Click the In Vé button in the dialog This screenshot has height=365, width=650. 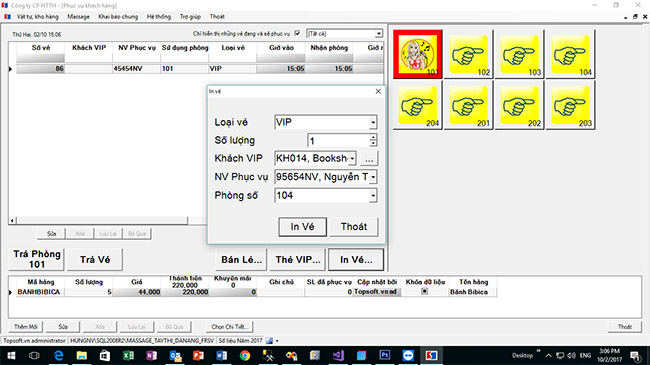[x=302, y=227]
